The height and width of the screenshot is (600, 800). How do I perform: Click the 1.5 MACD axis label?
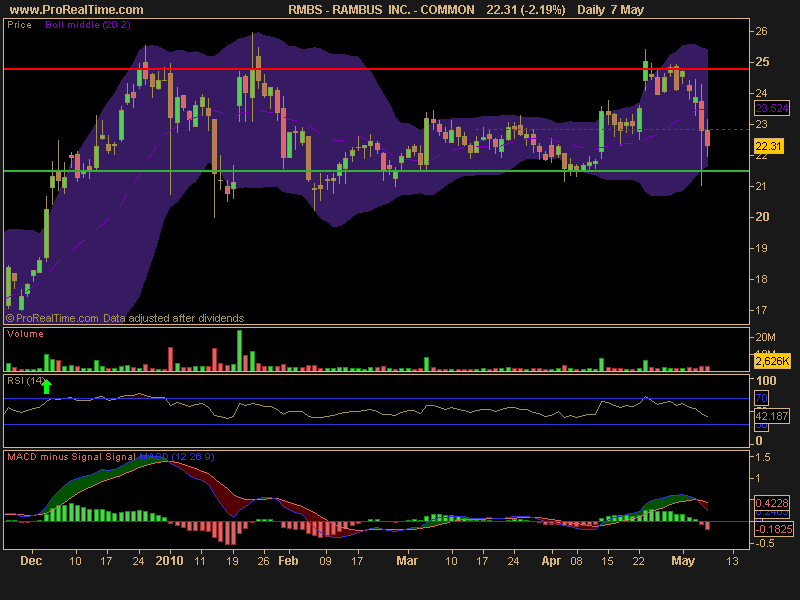(x=763, y=457)
